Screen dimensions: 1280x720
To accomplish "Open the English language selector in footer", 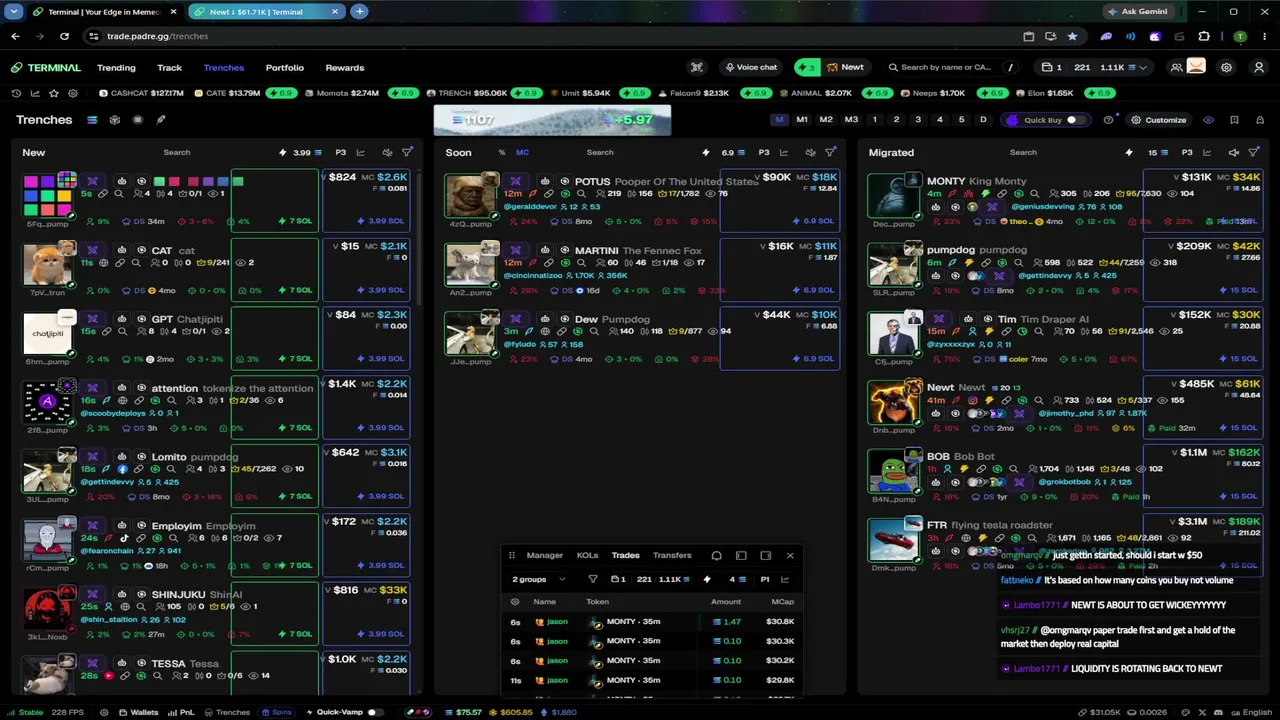I will click(x=1250, y=712).
